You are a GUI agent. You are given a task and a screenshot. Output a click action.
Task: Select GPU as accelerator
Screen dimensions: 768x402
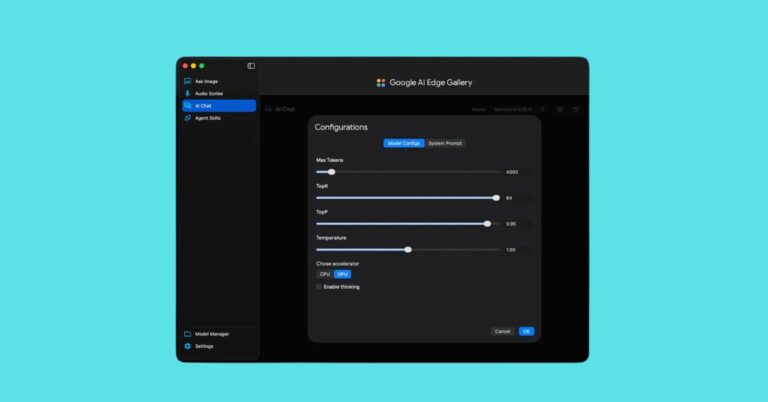click(342, 274)
